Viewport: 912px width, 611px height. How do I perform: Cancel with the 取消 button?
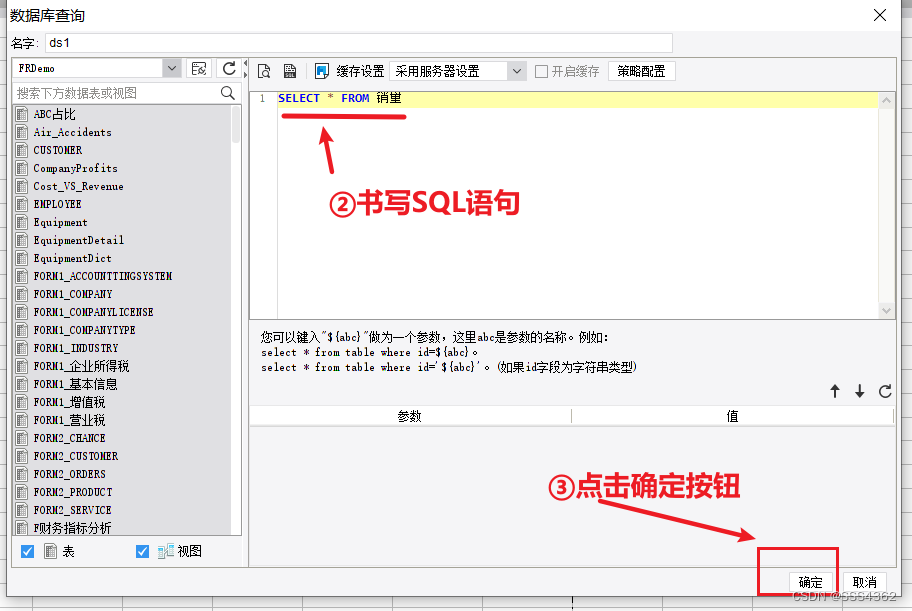(x=864, y=582)
